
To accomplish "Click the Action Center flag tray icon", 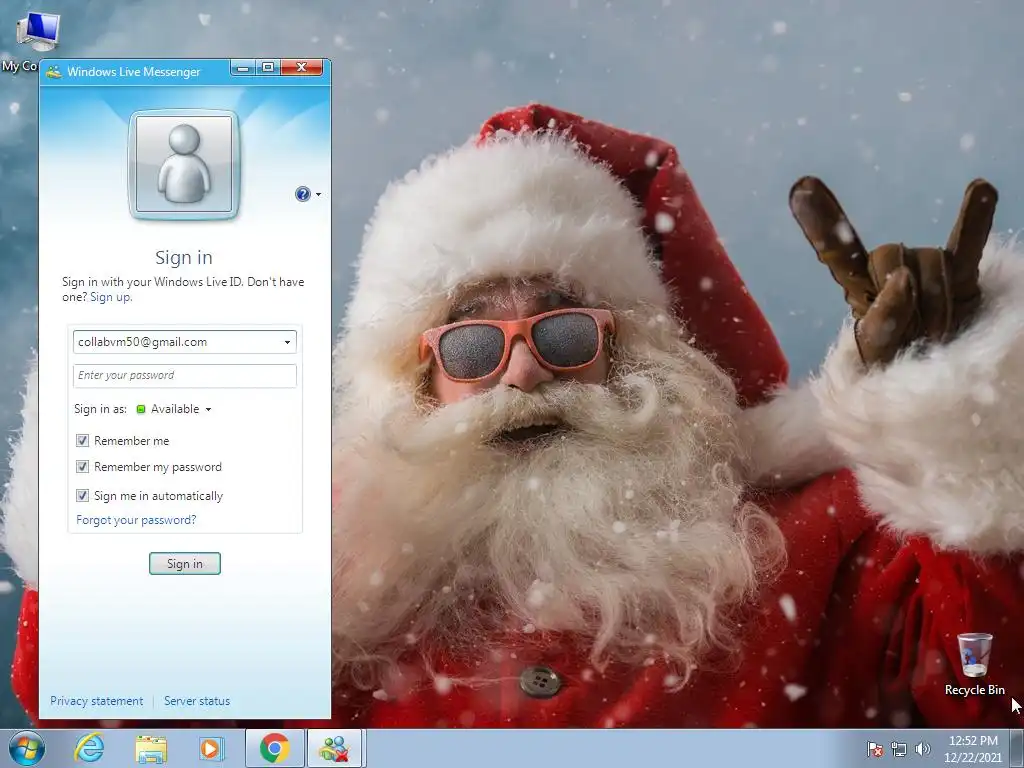I will coord(875,749).
